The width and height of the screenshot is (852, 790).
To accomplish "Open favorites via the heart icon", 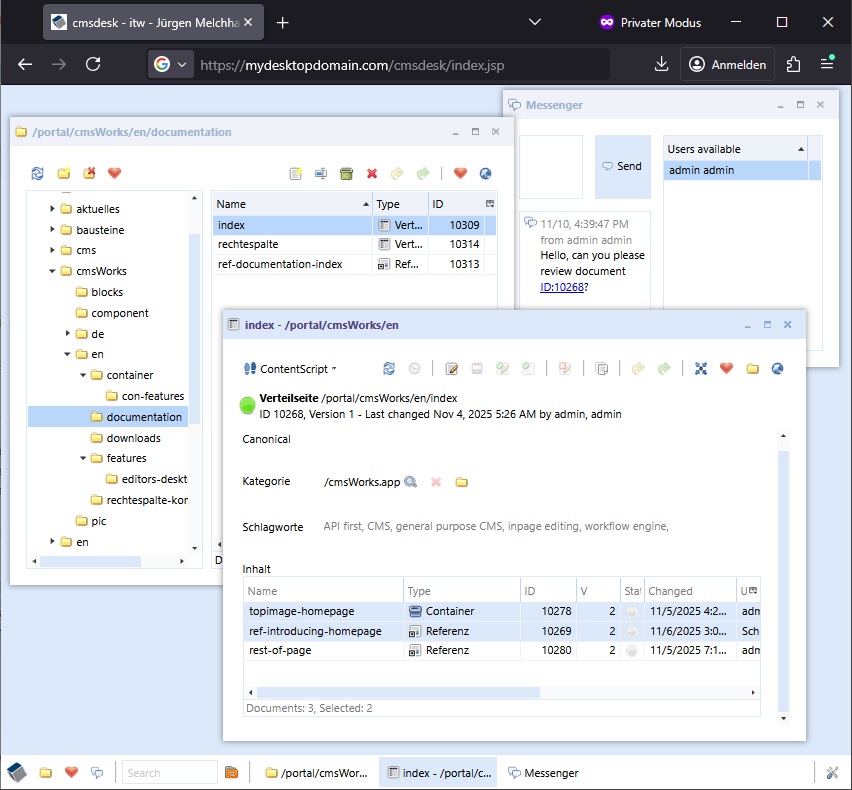I will [x=114, y=173].
